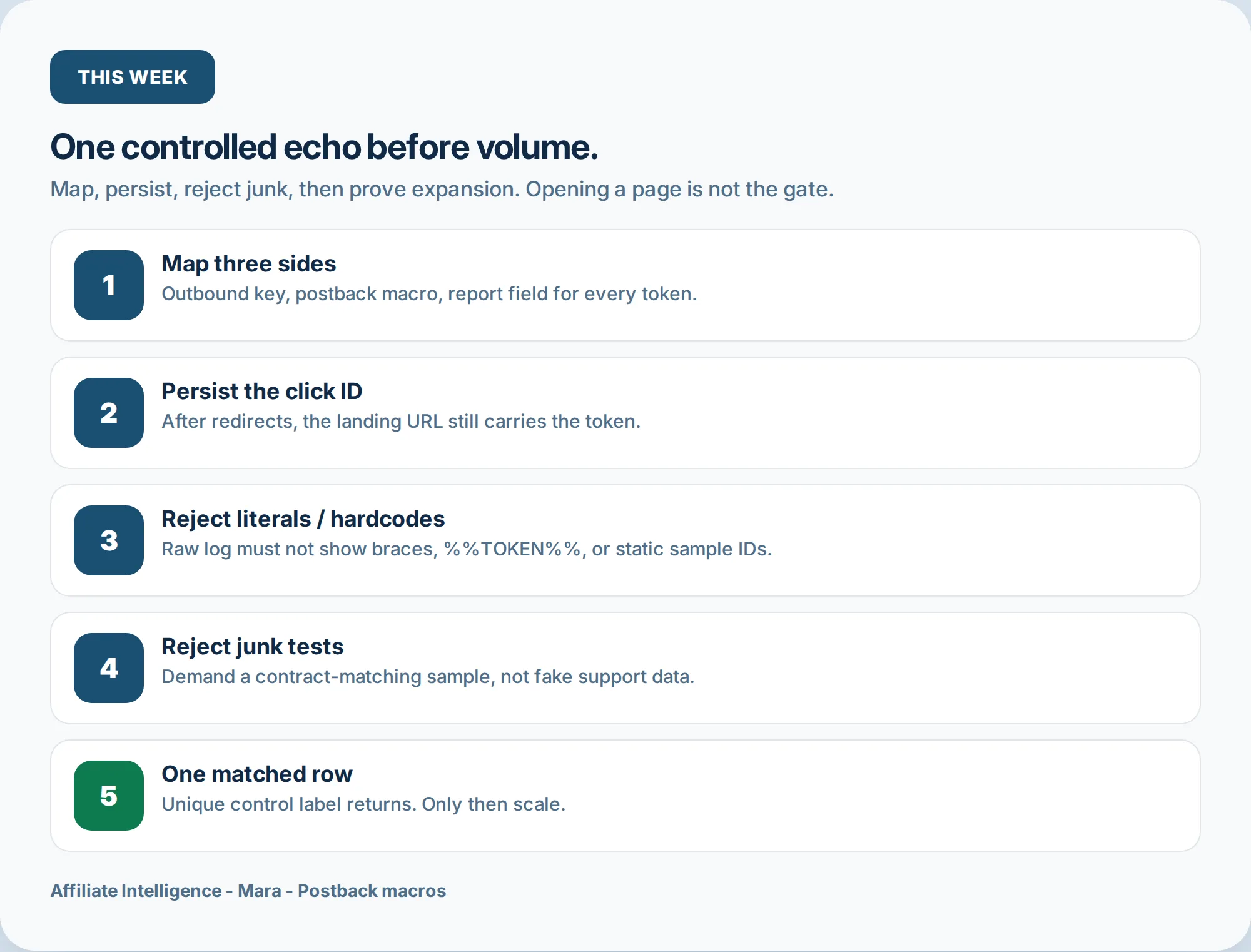Click the headline One controlled echo before volume

coord(324,147)
